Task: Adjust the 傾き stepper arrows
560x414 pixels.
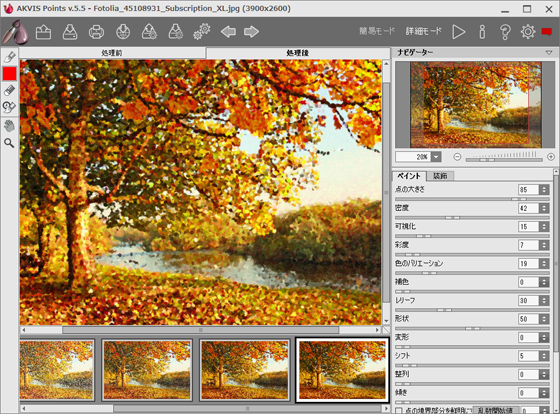Action: click(544, 393)
